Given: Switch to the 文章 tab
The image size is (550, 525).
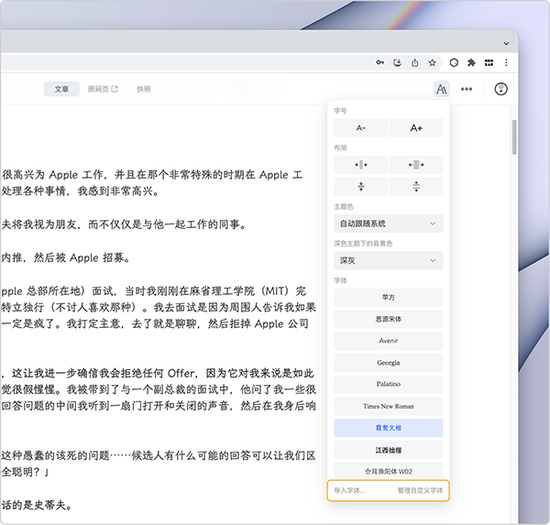Looking at the screenshot, I should pyautogui.click(x=61, y=89).
